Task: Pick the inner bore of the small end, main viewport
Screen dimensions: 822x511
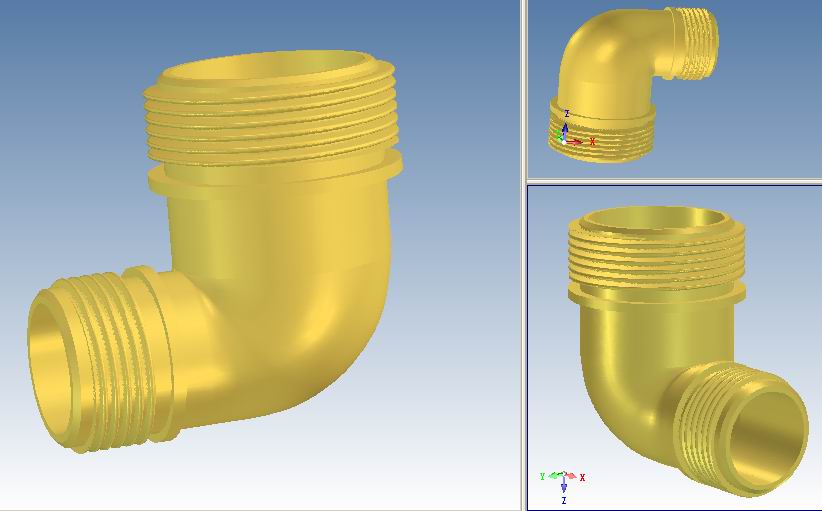Action: (x=50, y=369)
